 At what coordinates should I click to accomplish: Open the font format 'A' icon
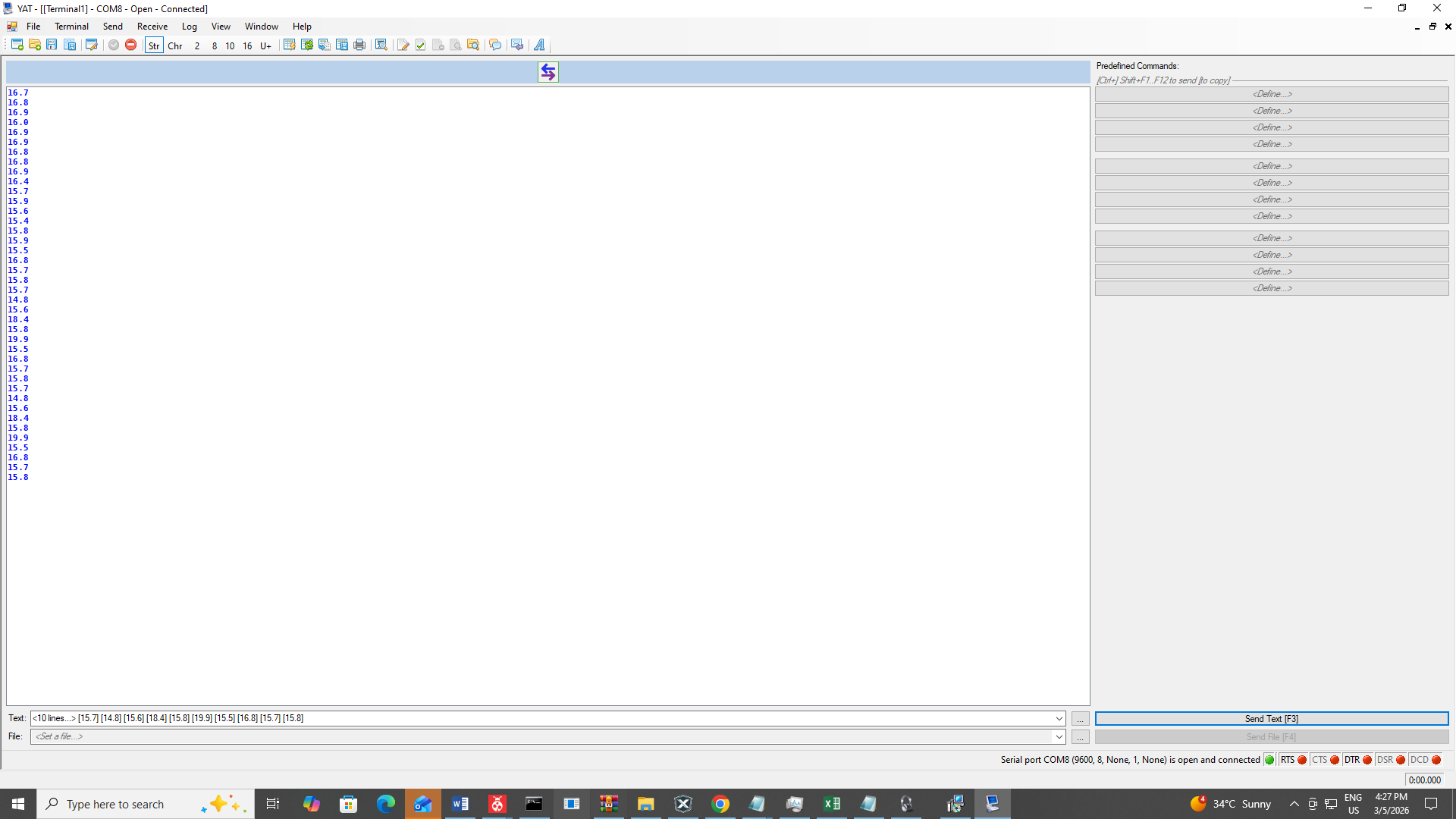coord(539,45)
